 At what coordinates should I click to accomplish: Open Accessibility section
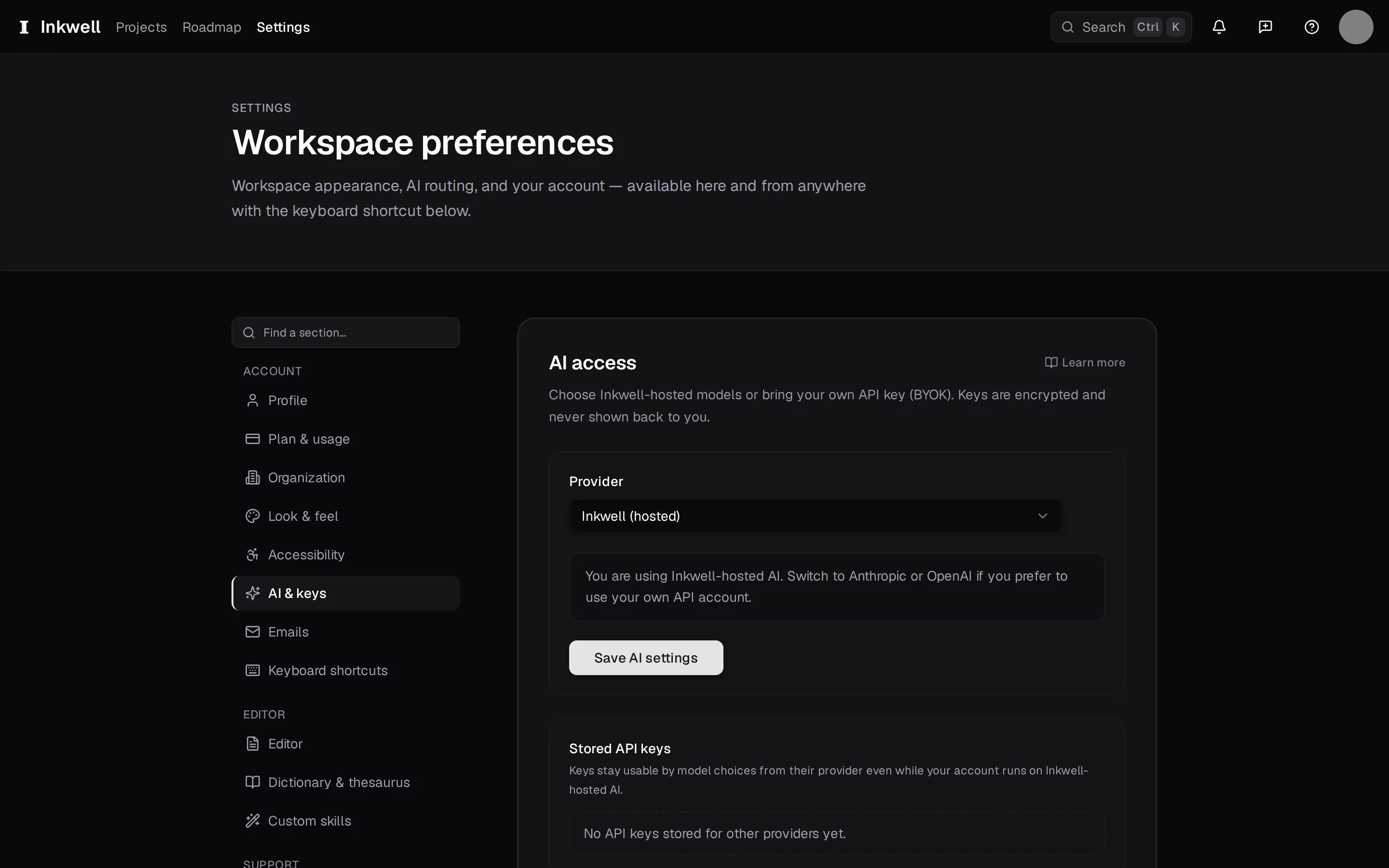pyautogui.click(x=345, y=555)
